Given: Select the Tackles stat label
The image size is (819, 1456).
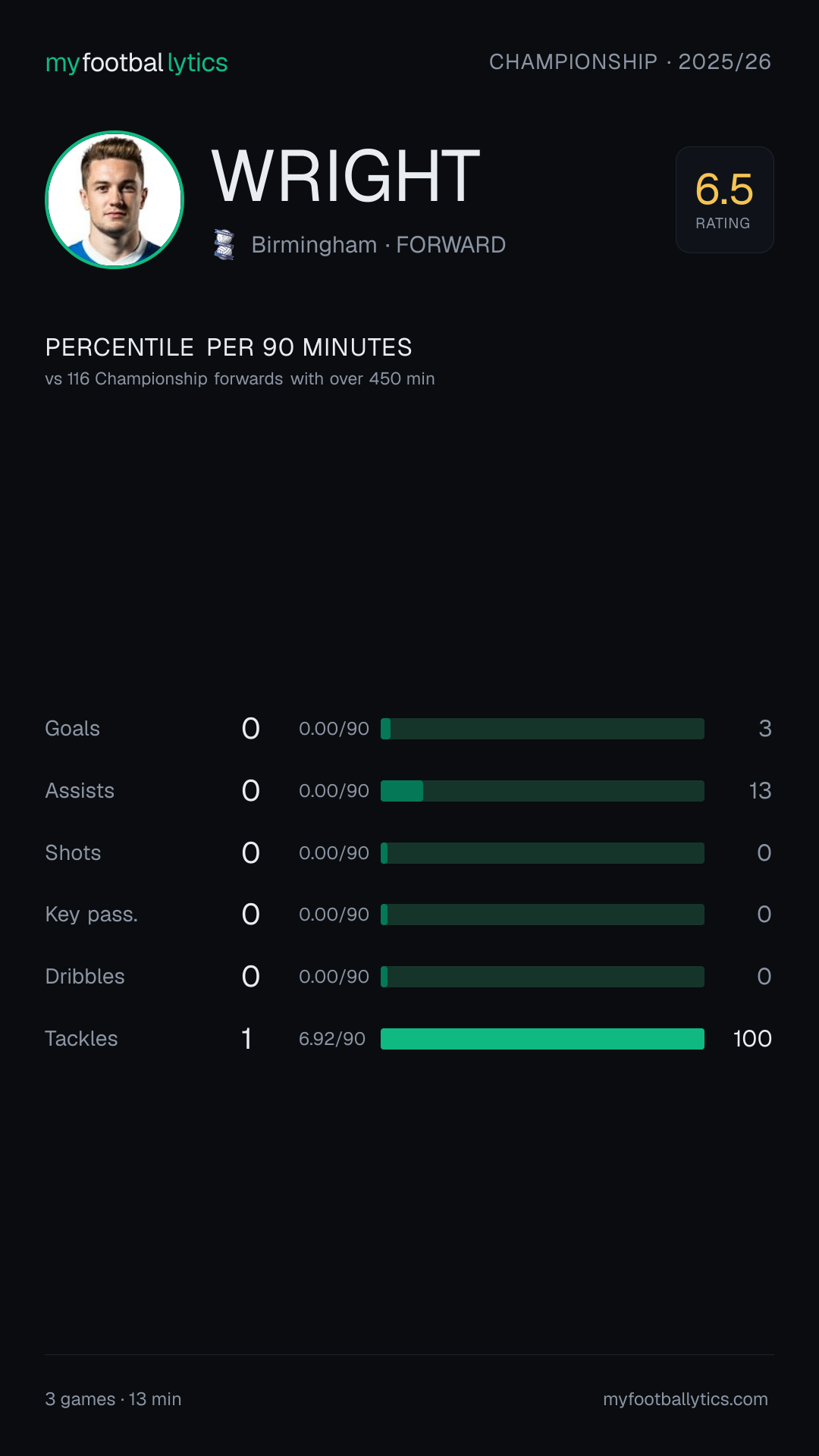Looking at the screenshot, I should coord(81,1039).
